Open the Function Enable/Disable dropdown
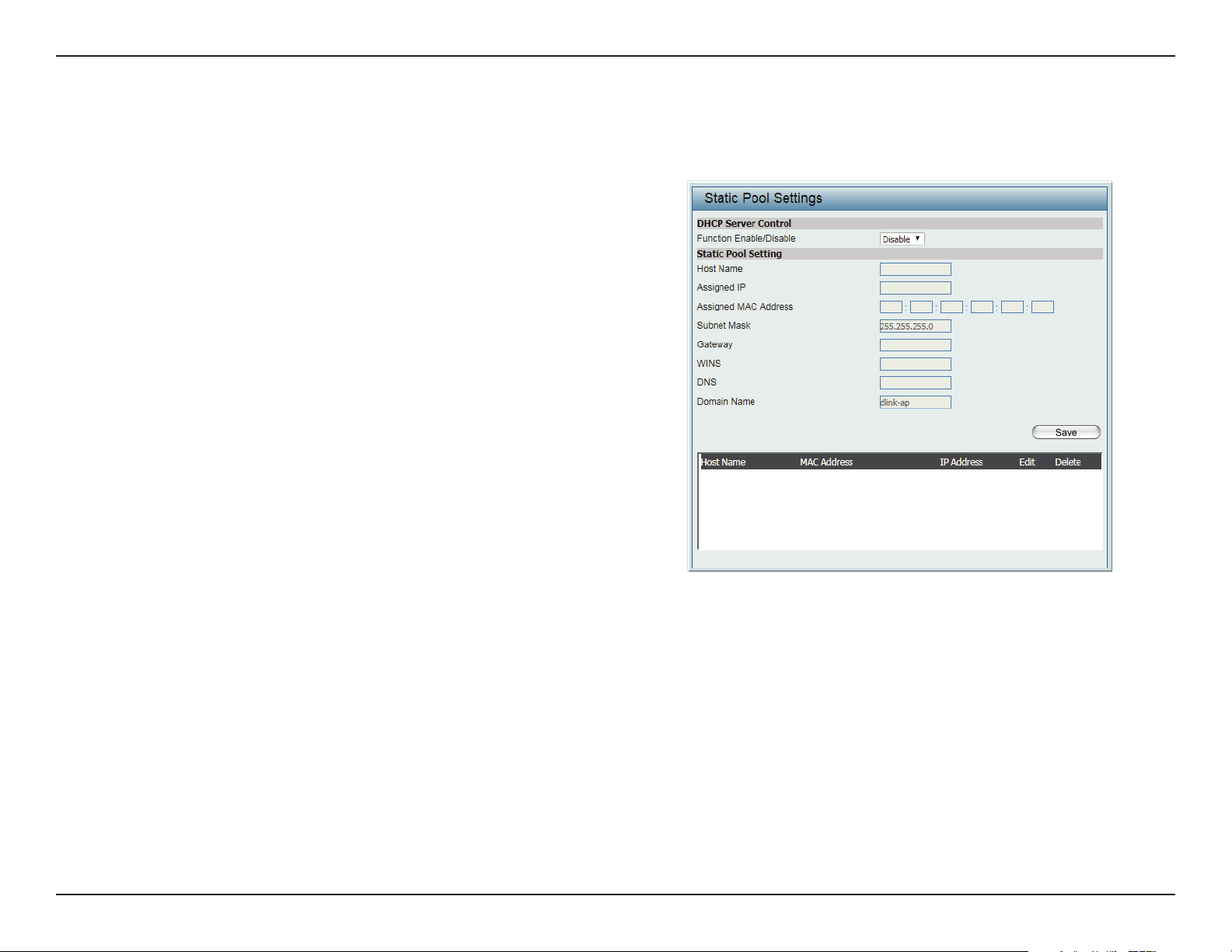1232x952 pixels. click(902, 239)
